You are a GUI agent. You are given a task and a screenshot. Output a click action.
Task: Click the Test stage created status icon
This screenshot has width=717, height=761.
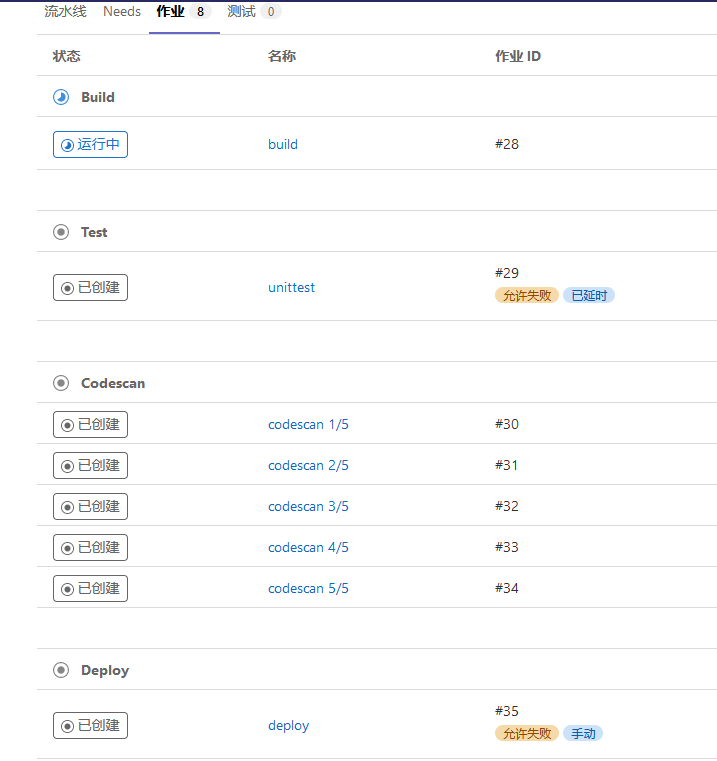[61, 232]
